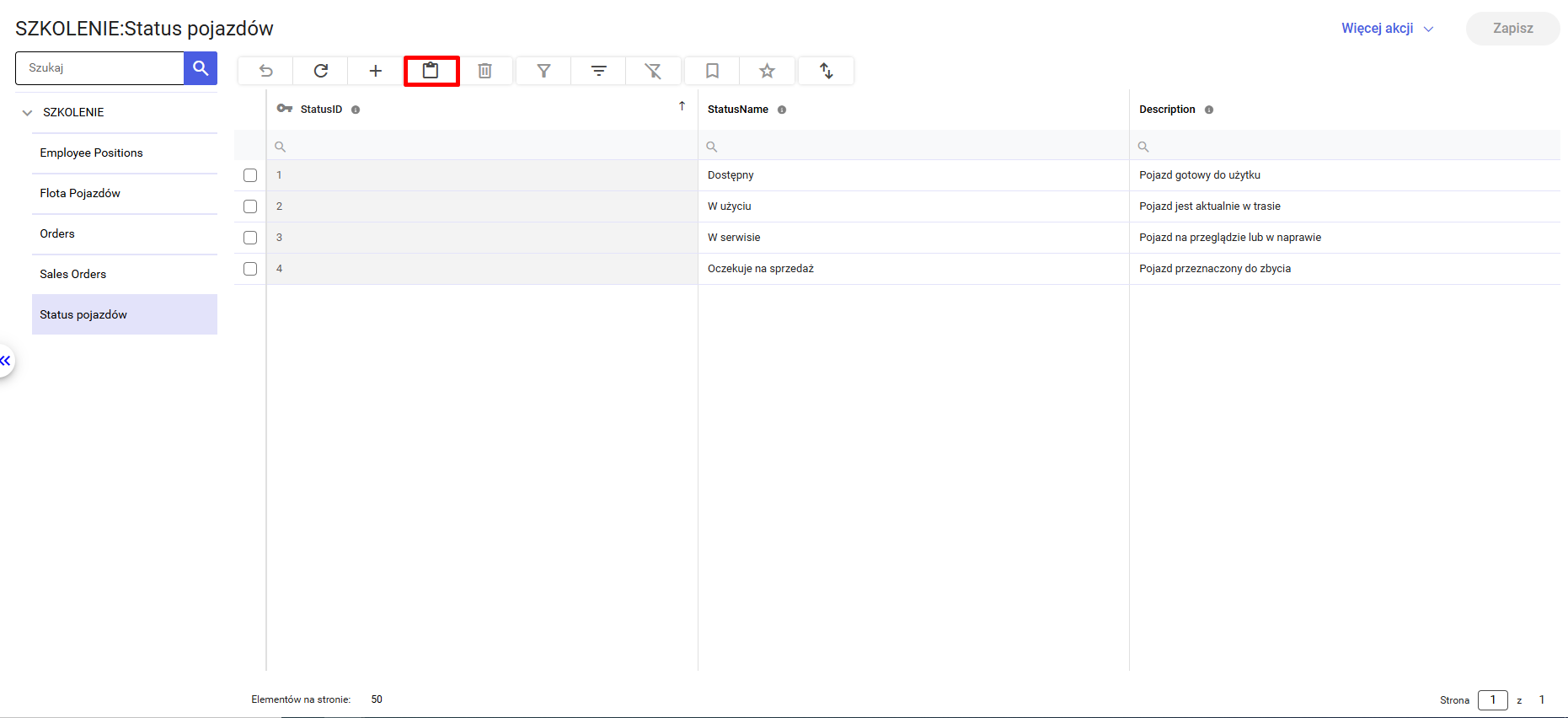Click the ascending sort arrow in StatusID column
Screen dimensions: 1568x718
[682, 106]
